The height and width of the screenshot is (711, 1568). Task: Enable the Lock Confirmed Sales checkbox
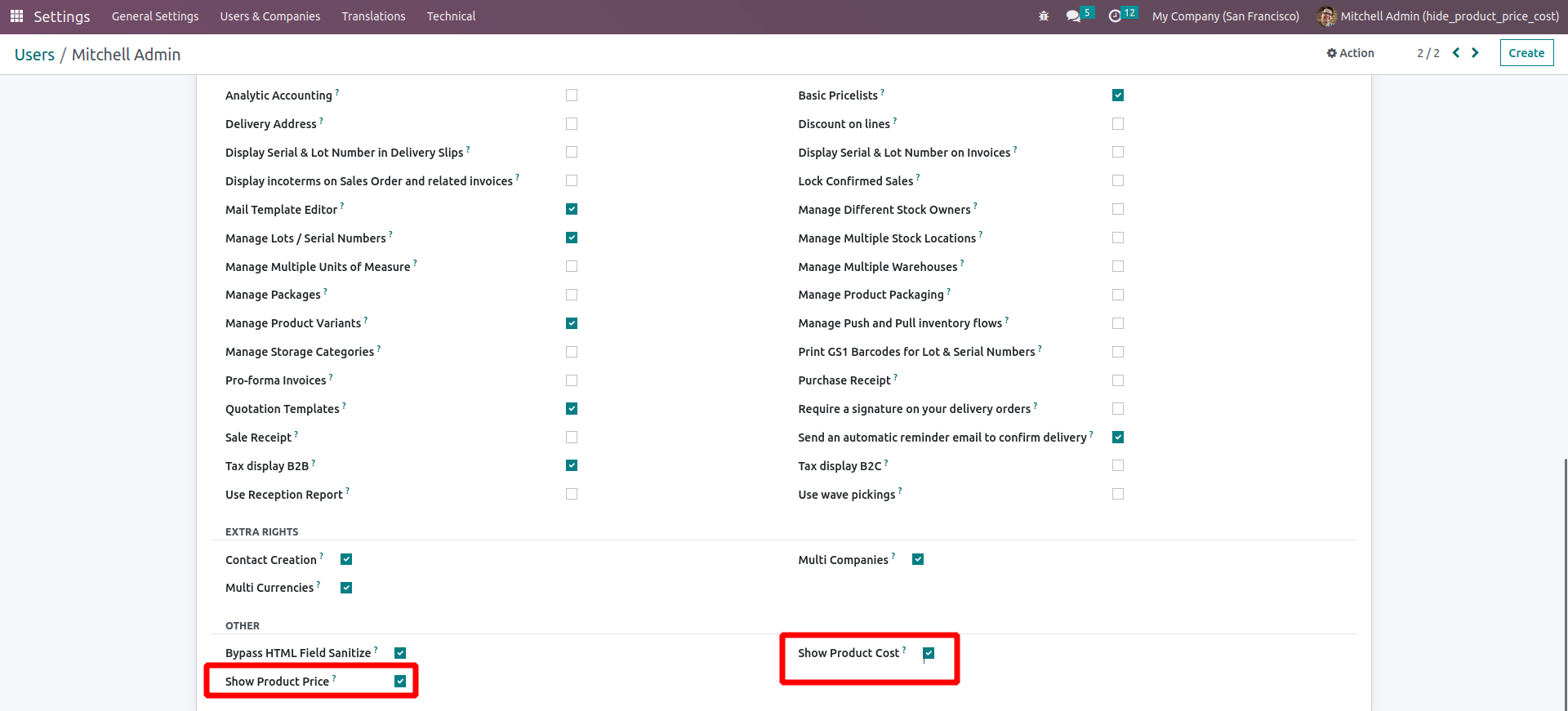[1118, 180]
